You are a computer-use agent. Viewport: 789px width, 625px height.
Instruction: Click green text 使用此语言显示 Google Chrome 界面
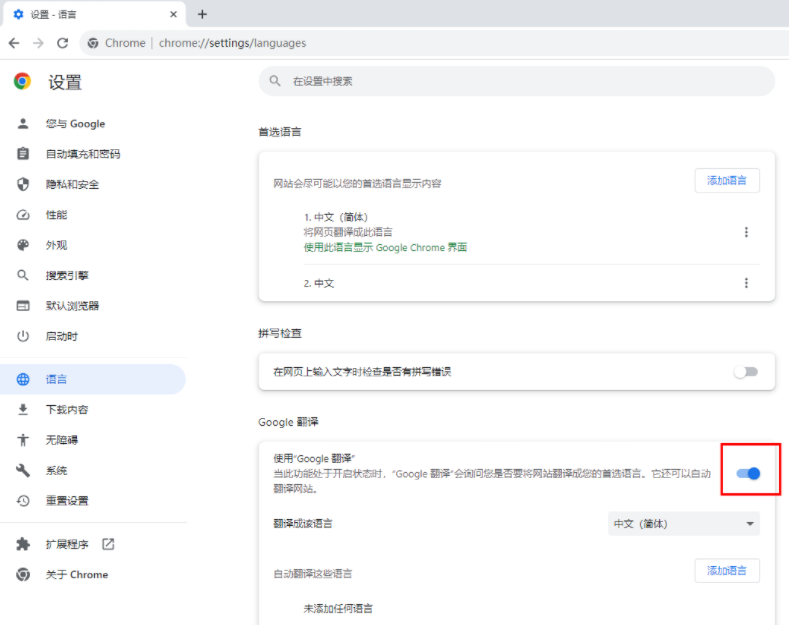coord(385,248)
